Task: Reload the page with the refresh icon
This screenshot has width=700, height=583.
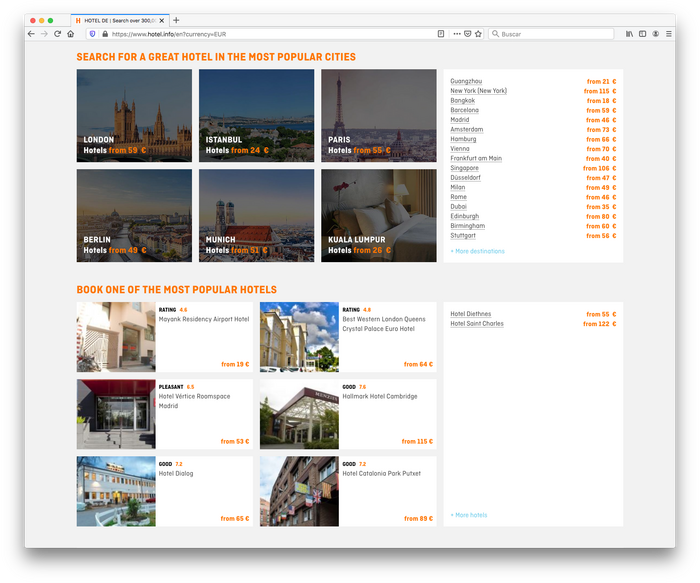Action: pyautogui.click(x=57, y=34)
